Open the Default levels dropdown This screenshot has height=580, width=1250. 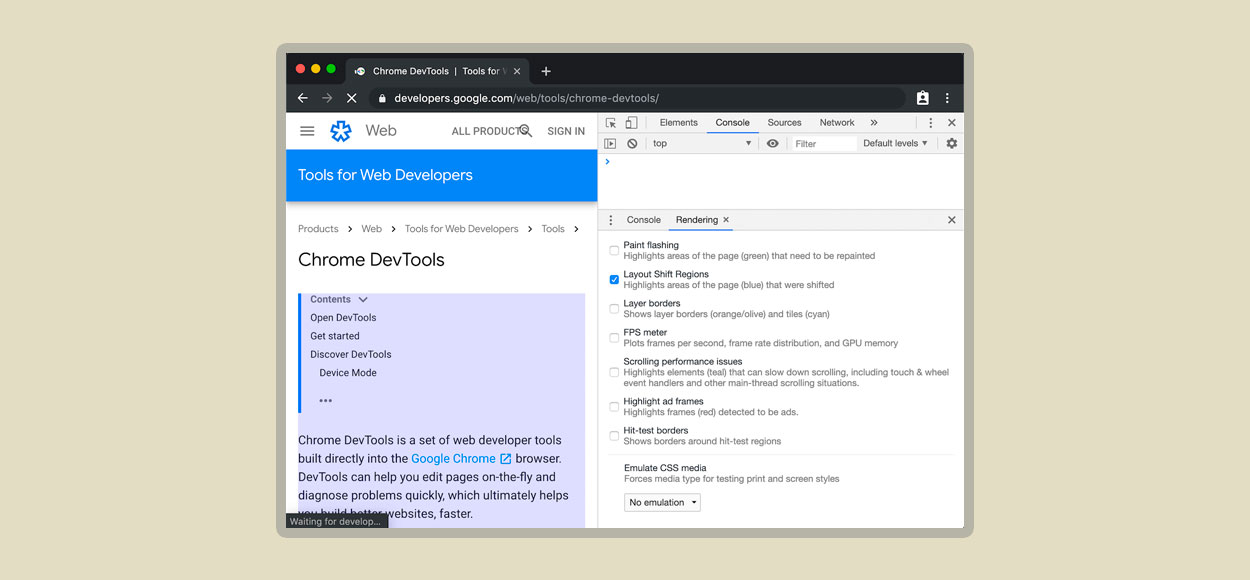895,144
